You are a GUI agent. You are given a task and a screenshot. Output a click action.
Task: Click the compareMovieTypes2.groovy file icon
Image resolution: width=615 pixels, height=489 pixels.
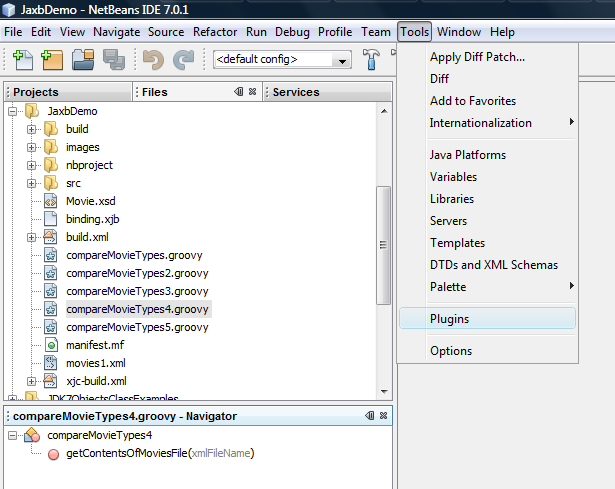point(50,273)
